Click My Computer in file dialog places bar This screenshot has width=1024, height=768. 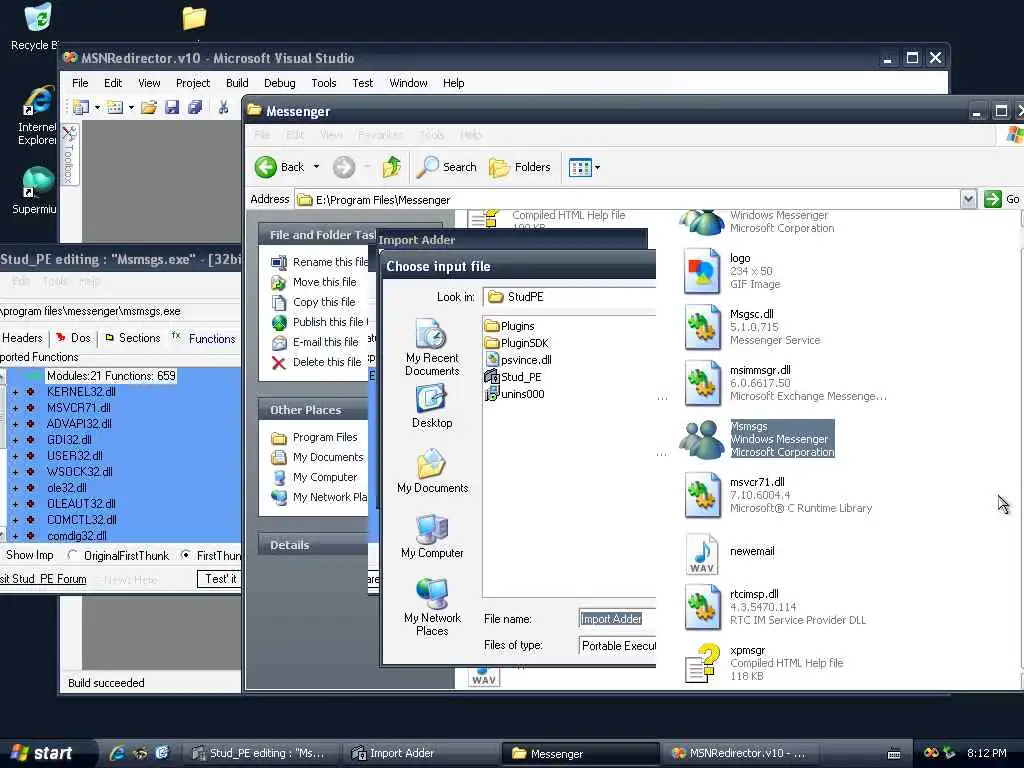pyautogui.click(x=432, y=536)
